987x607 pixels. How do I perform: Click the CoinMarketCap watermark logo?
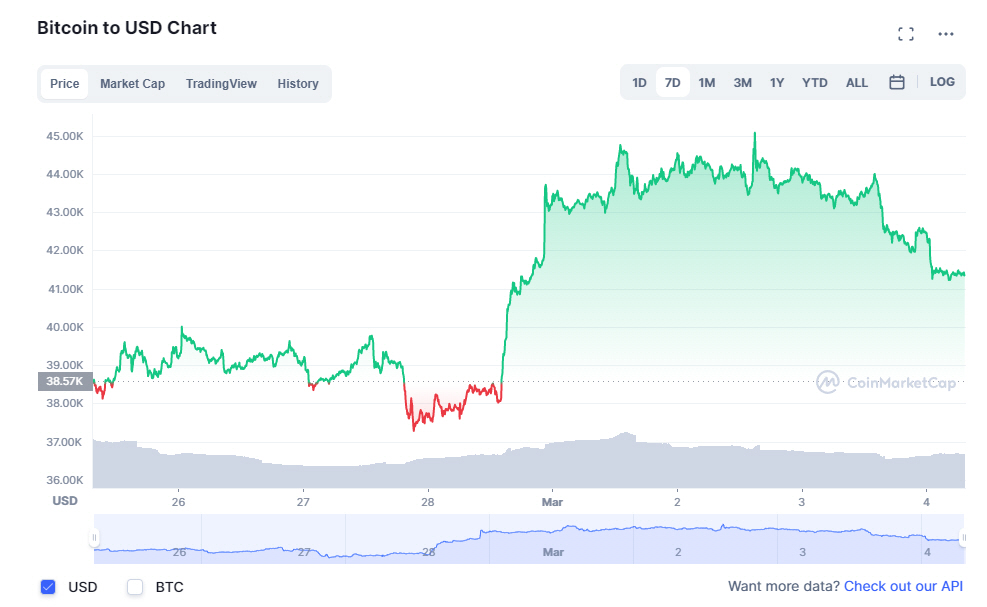coord(885,382)
